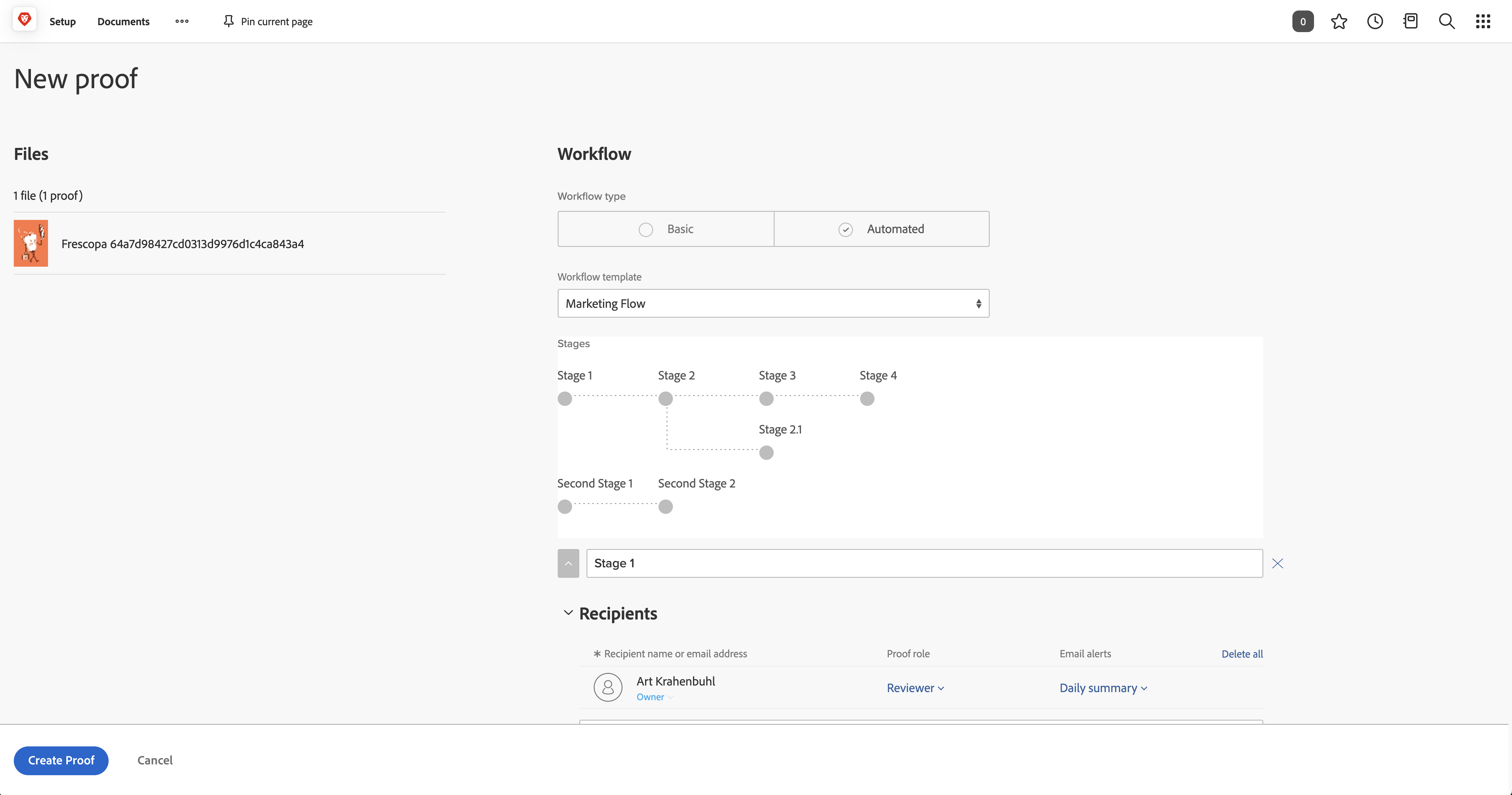Open the more options ellipsis menu

click(x=182, y=21)
